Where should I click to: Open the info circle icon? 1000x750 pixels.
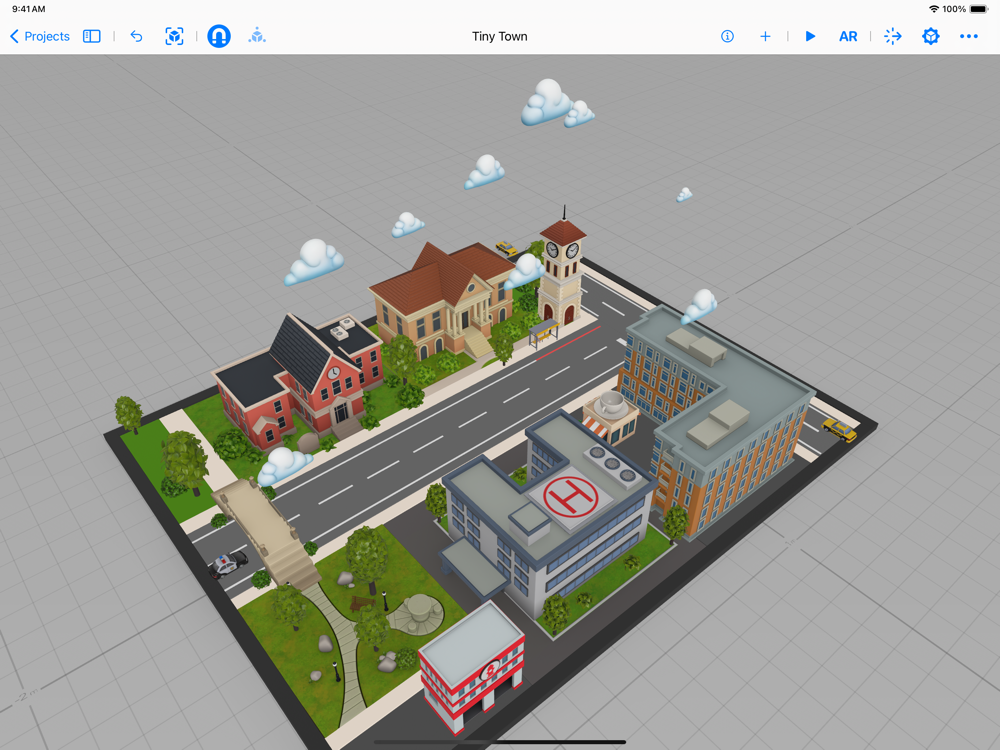point(727,36)
